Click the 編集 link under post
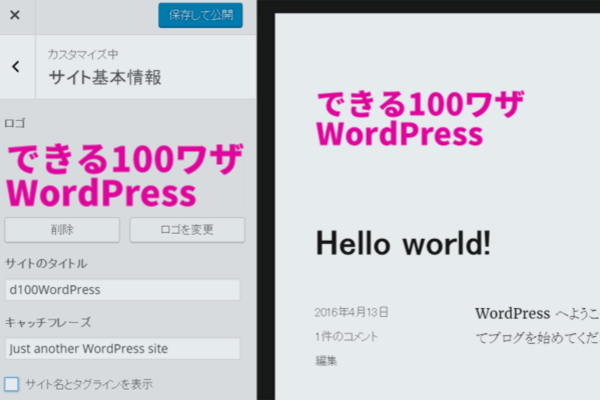The image size is (600, 400). (326, 361)
